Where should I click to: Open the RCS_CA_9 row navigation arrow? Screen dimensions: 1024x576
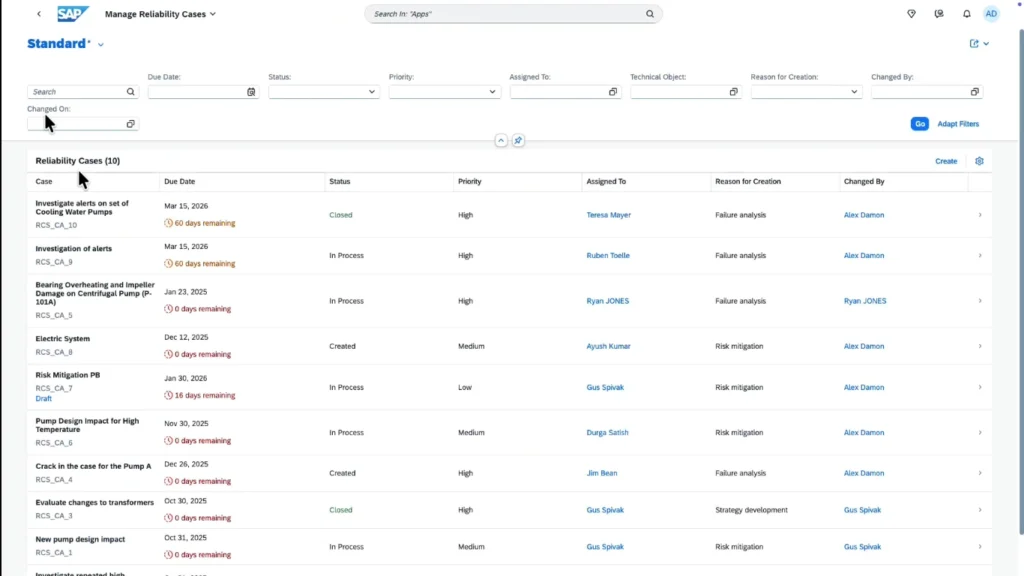pyautogui.click(x=980, y=255)
